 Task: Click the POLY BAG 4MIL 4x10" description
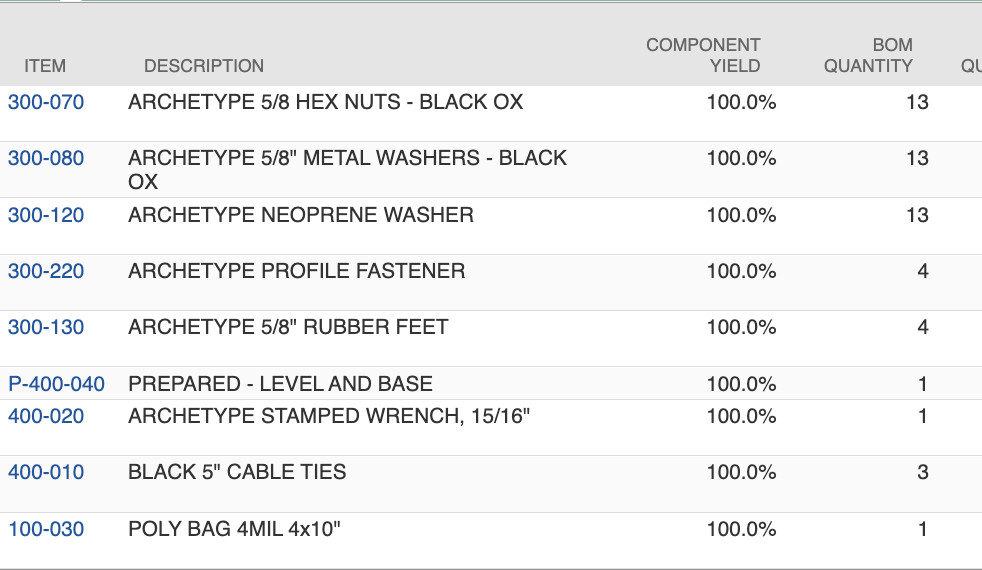pyautogui.click(x=235, y=529)
